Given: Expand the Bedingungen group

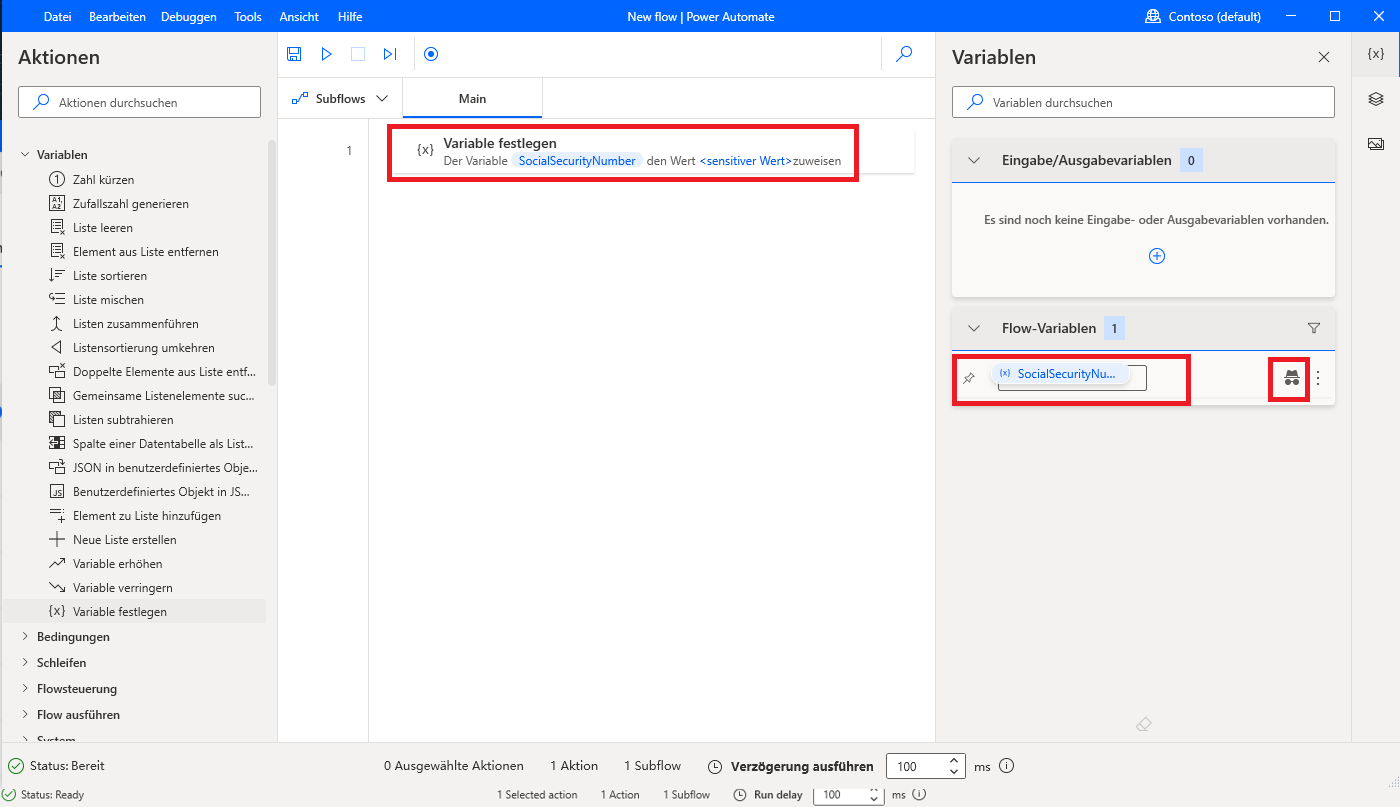Looking at the screenshot, I should pyautogui.click(x=25, y=637).
